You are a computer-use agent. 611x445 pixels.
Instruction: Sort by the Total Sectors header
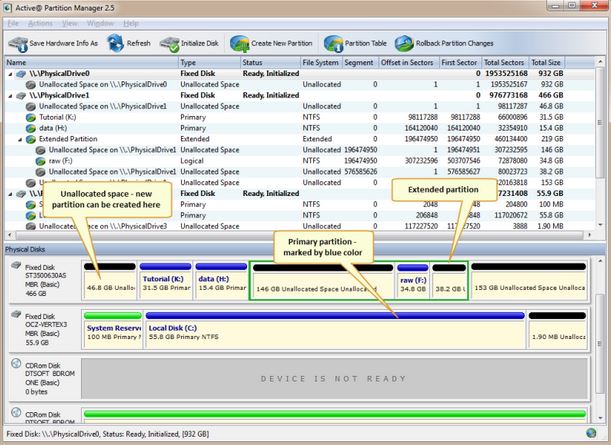[x=504, y=62]
